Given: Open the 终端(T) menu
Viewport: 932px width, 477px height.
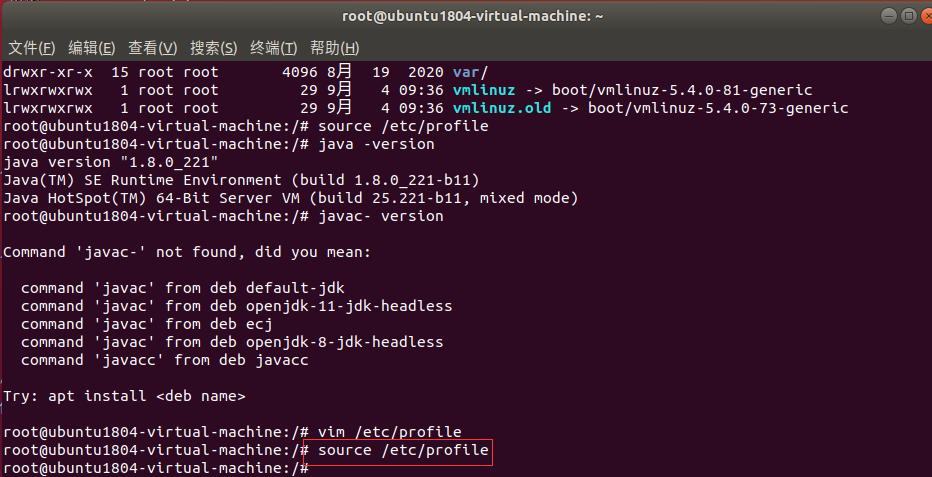Looking at the screenshot, I should (x=273, y=48).
